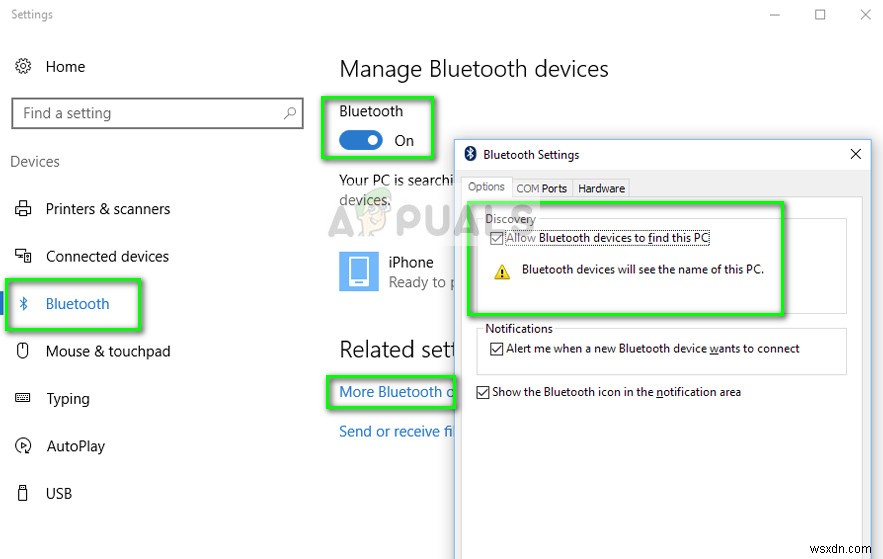The height and width of the screenshot is (559, 883).
Task: Click the Devices section label
Action: [35, 162]
